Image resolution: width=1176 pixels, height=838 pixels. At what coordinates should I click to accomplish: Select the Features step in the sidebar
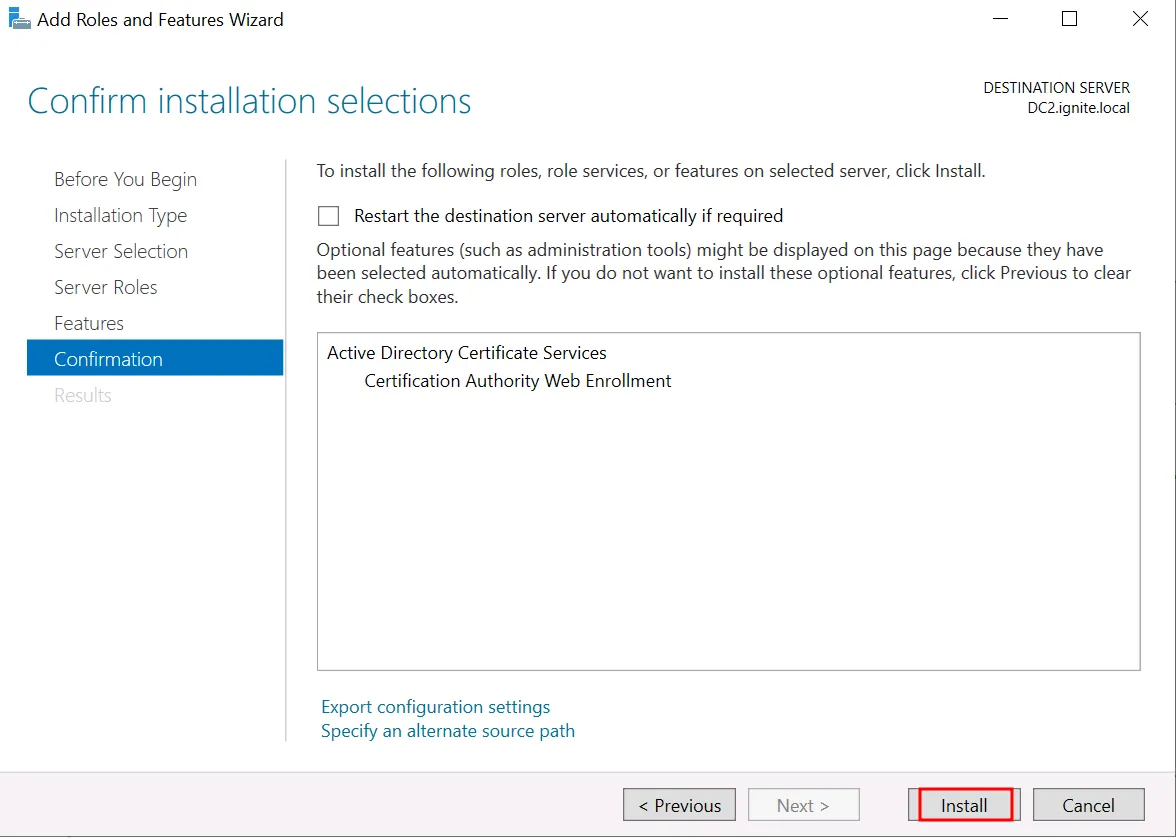tap(89, 324)
